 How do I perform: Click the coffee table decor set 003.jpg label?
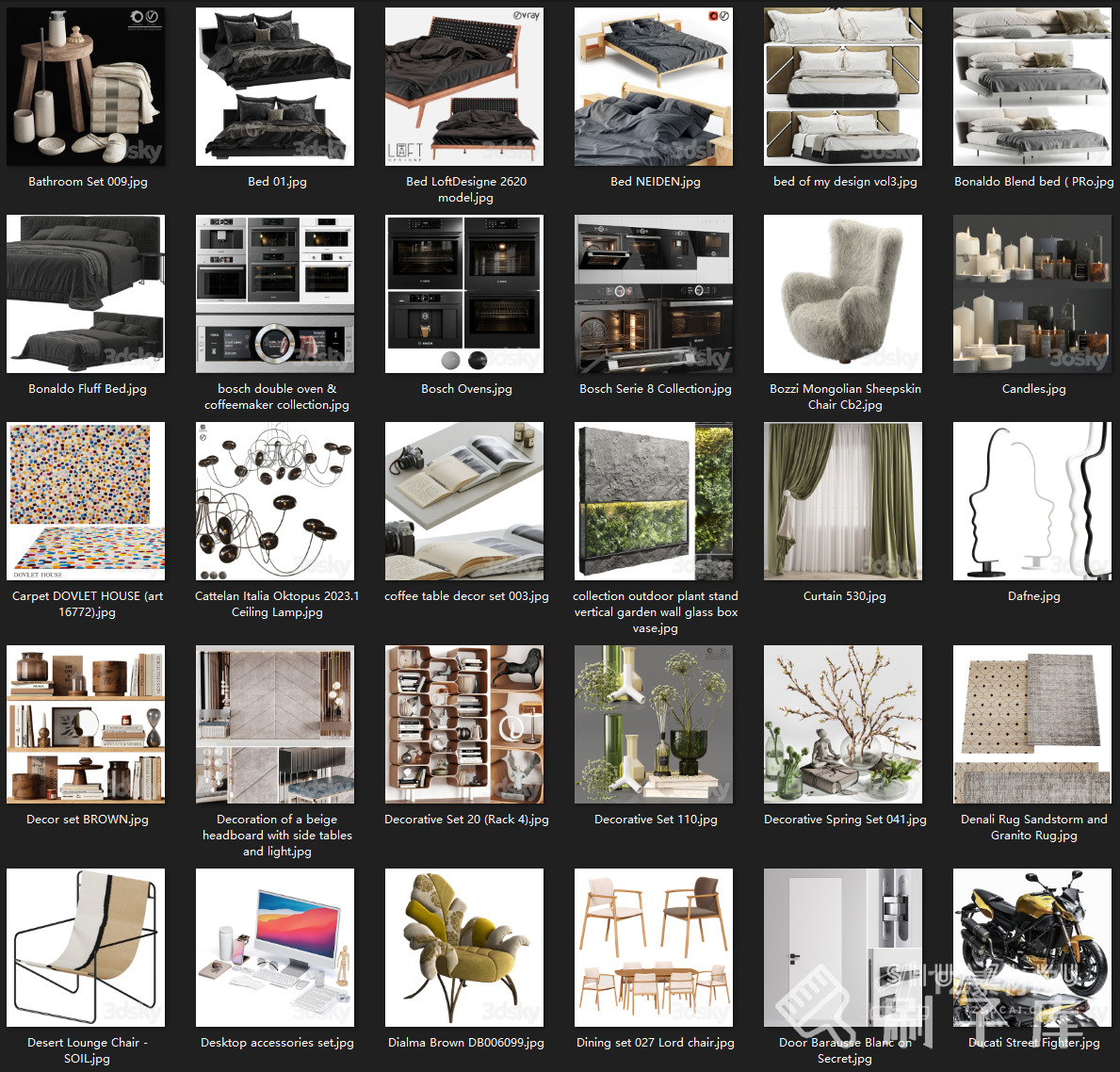click(x=466, y=596)
